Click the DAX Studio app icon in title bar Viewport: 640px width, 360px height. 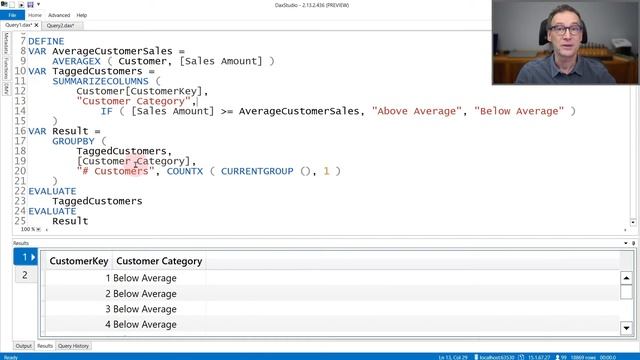[x=4, y=4]
